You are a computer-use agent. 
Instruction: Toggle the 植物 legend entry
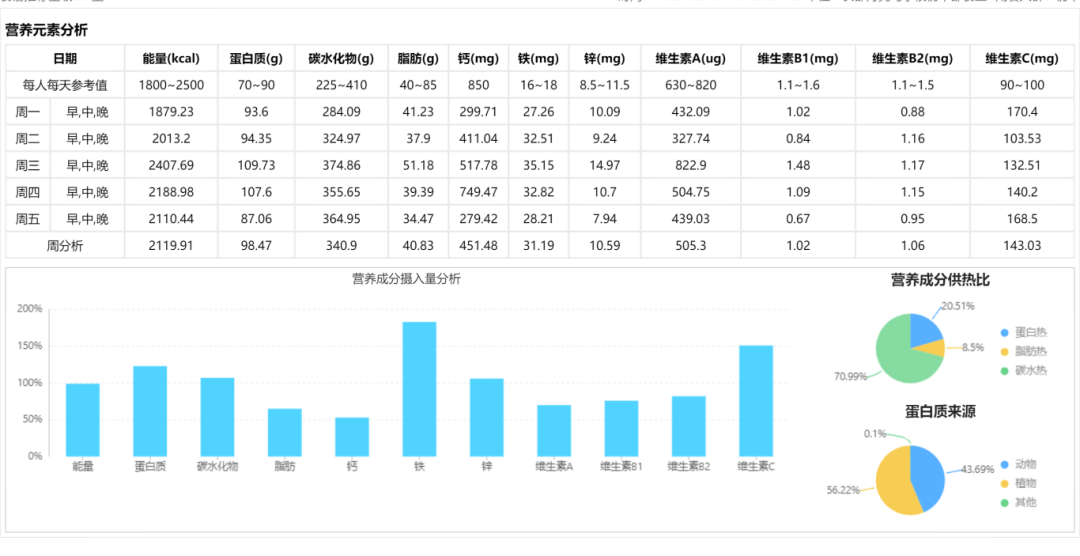[x=1019, y=484]
